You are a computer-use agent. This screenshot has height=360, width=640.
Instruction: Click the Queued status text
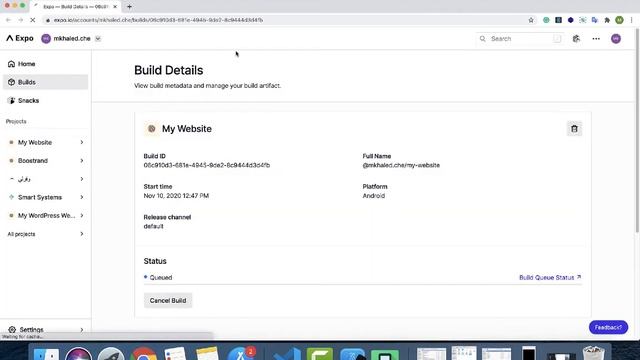point(160,278)
